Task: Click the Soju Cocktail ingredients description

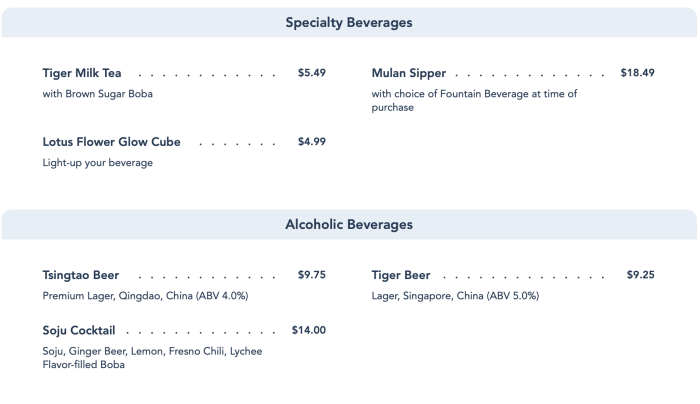Action: [152, 357]
